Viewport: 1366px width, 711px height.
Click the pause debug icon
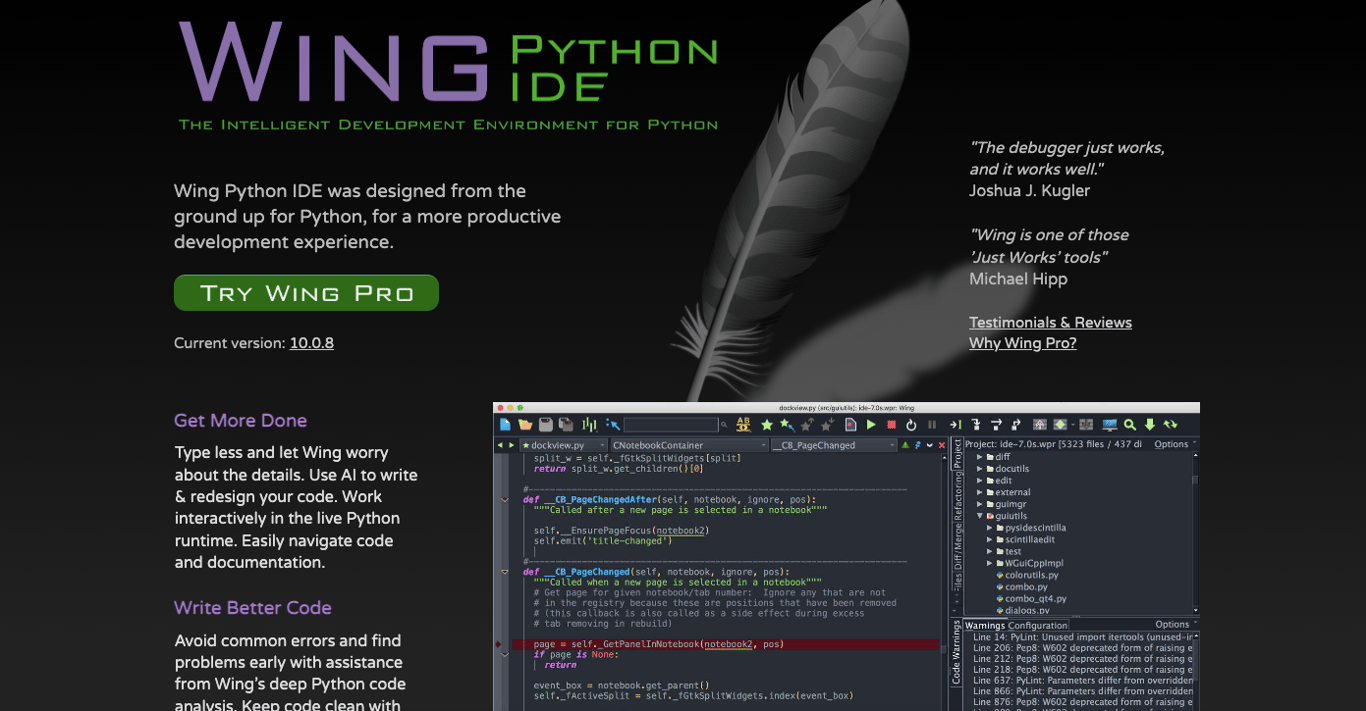(932, 424)
